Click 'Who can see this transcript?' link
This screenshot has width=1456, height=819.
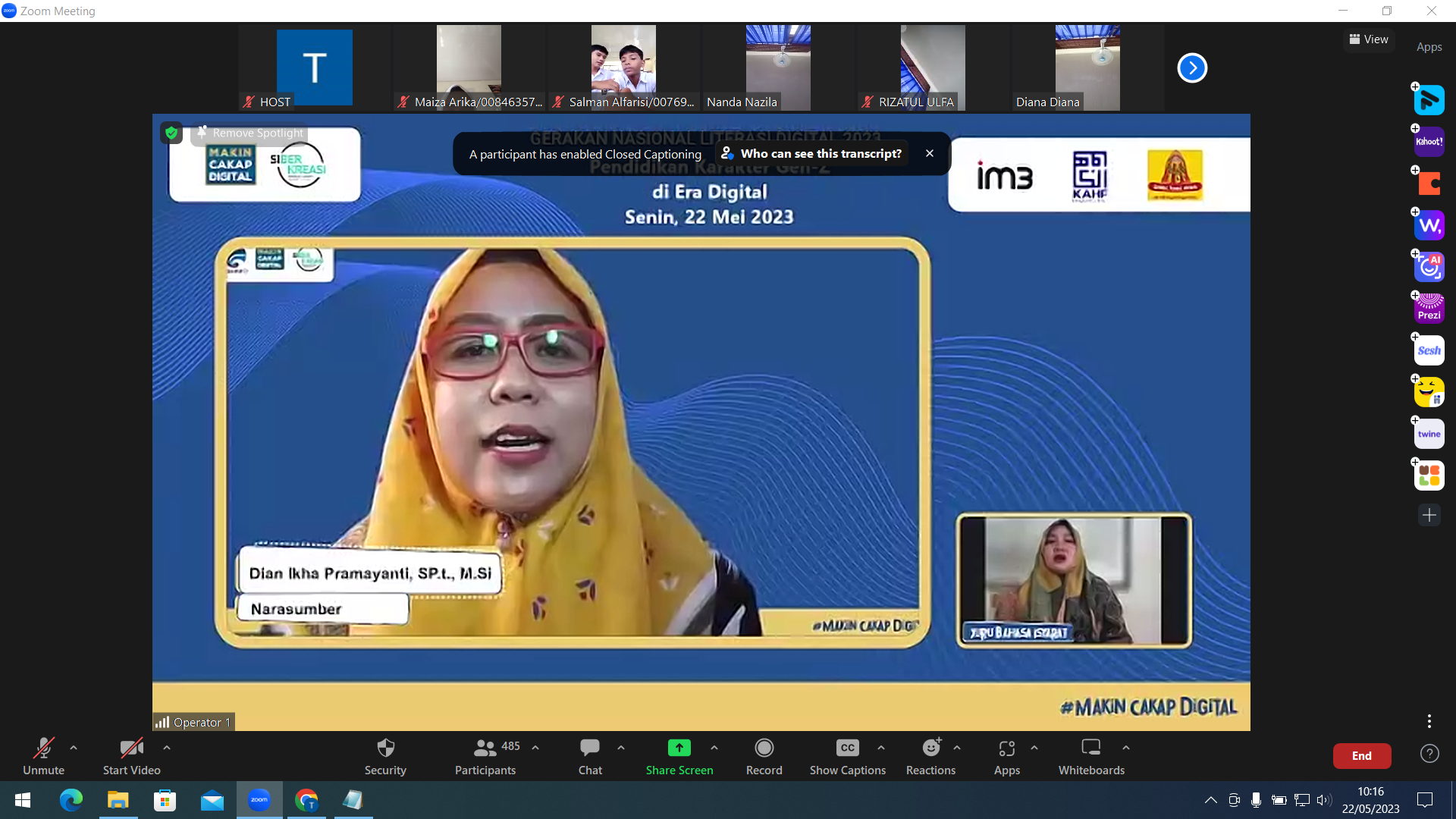tap(811, 153)
